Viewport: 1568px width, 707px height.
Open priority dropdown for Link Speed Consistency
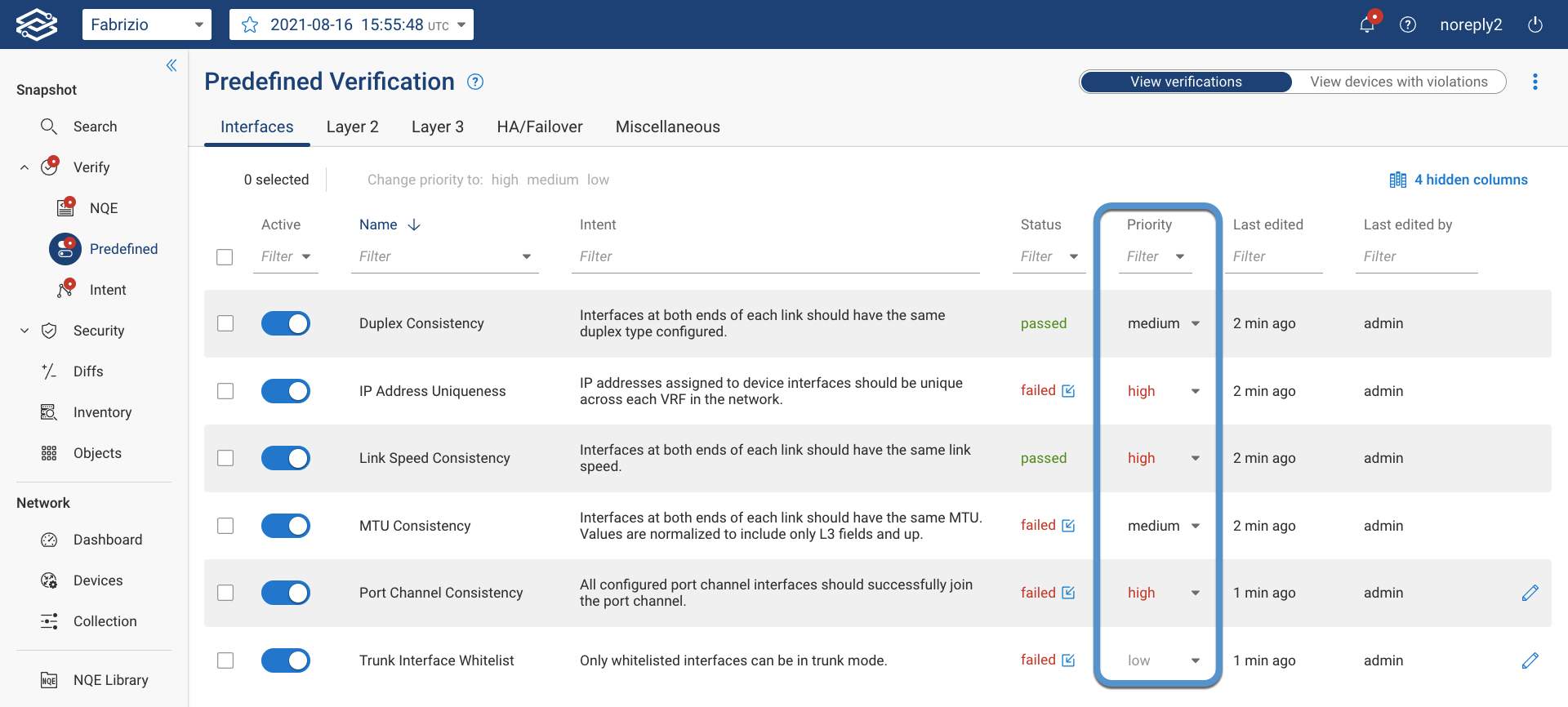[1195, 459]
